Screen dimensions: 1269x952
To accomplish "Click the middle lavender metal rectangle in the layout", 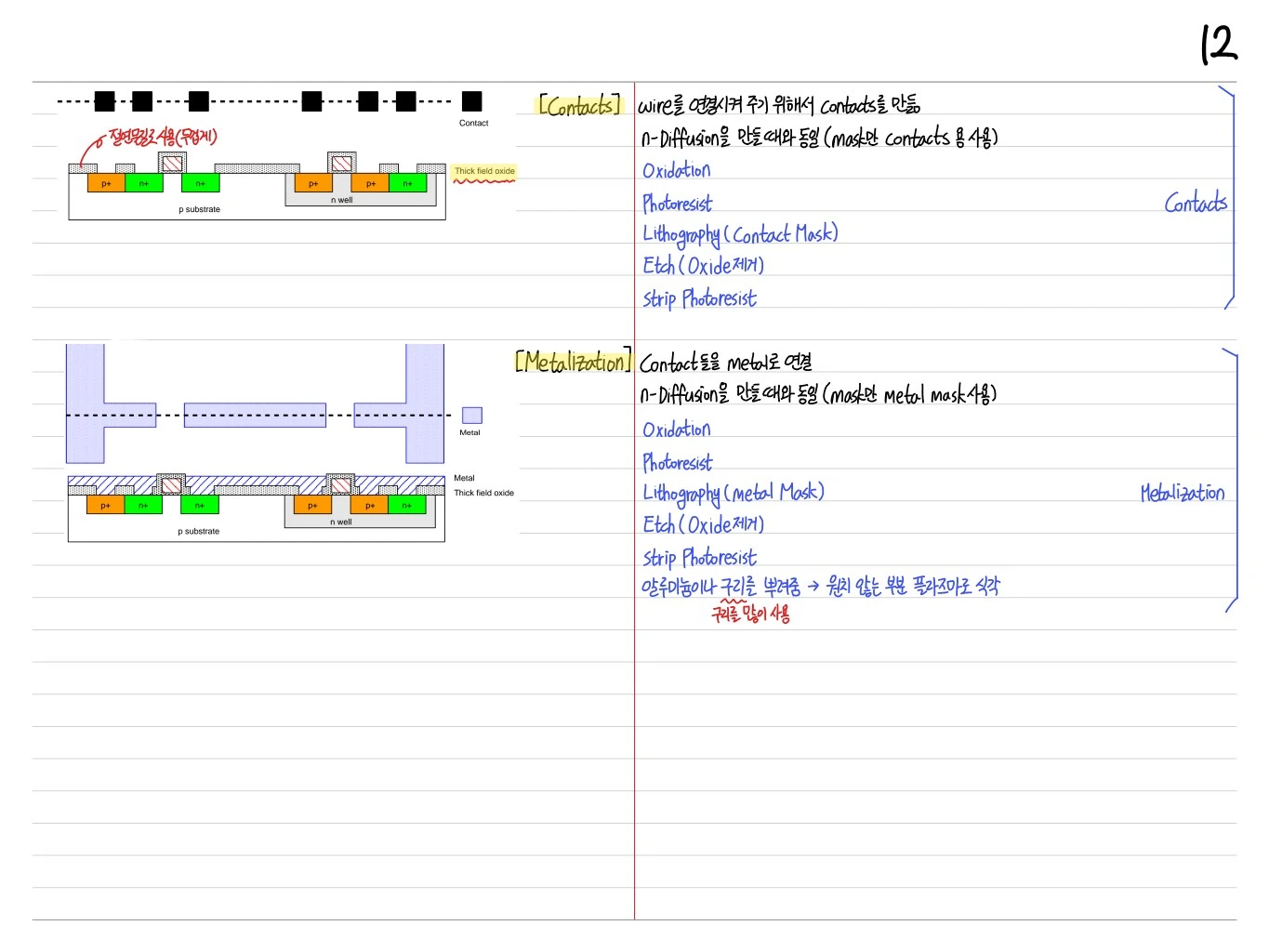I will tap(255, 415).
